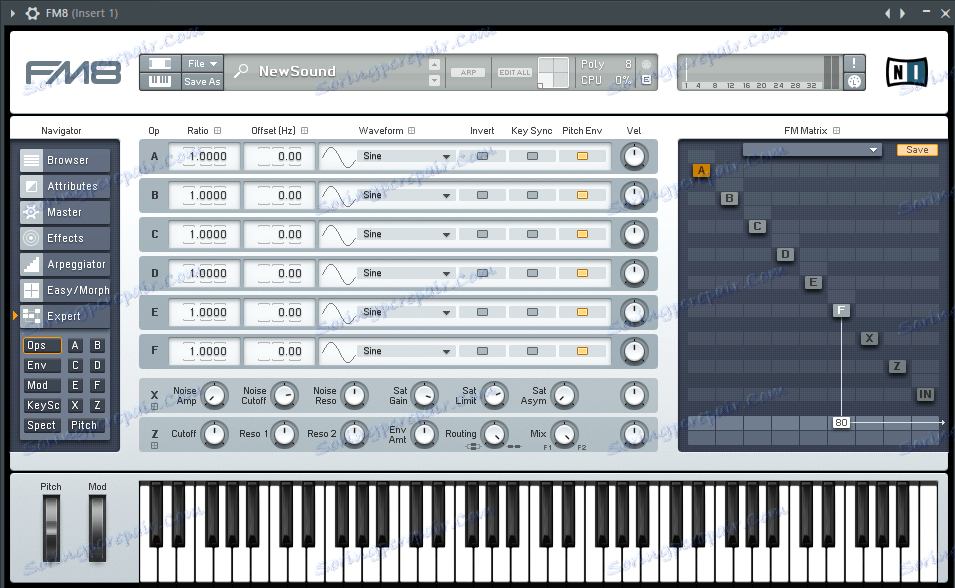Click the Mod wheel
955x588 pixels.
97,528
